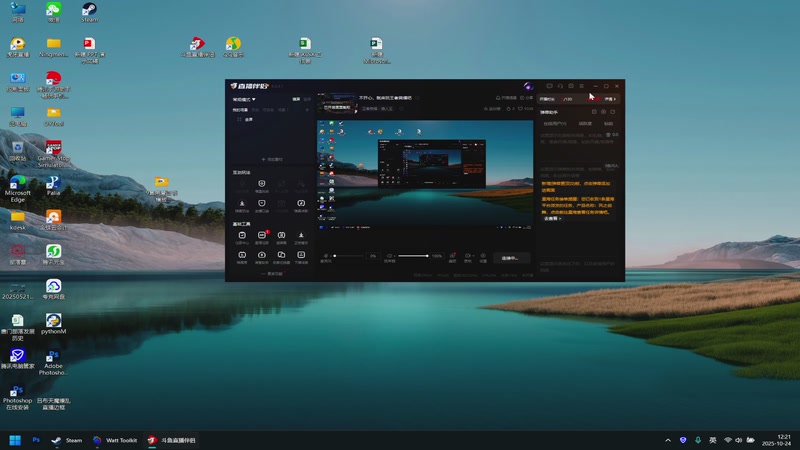Click the more functions link below tool grid
Viewport: 800px width, 450px height.
tap(272, 274)
